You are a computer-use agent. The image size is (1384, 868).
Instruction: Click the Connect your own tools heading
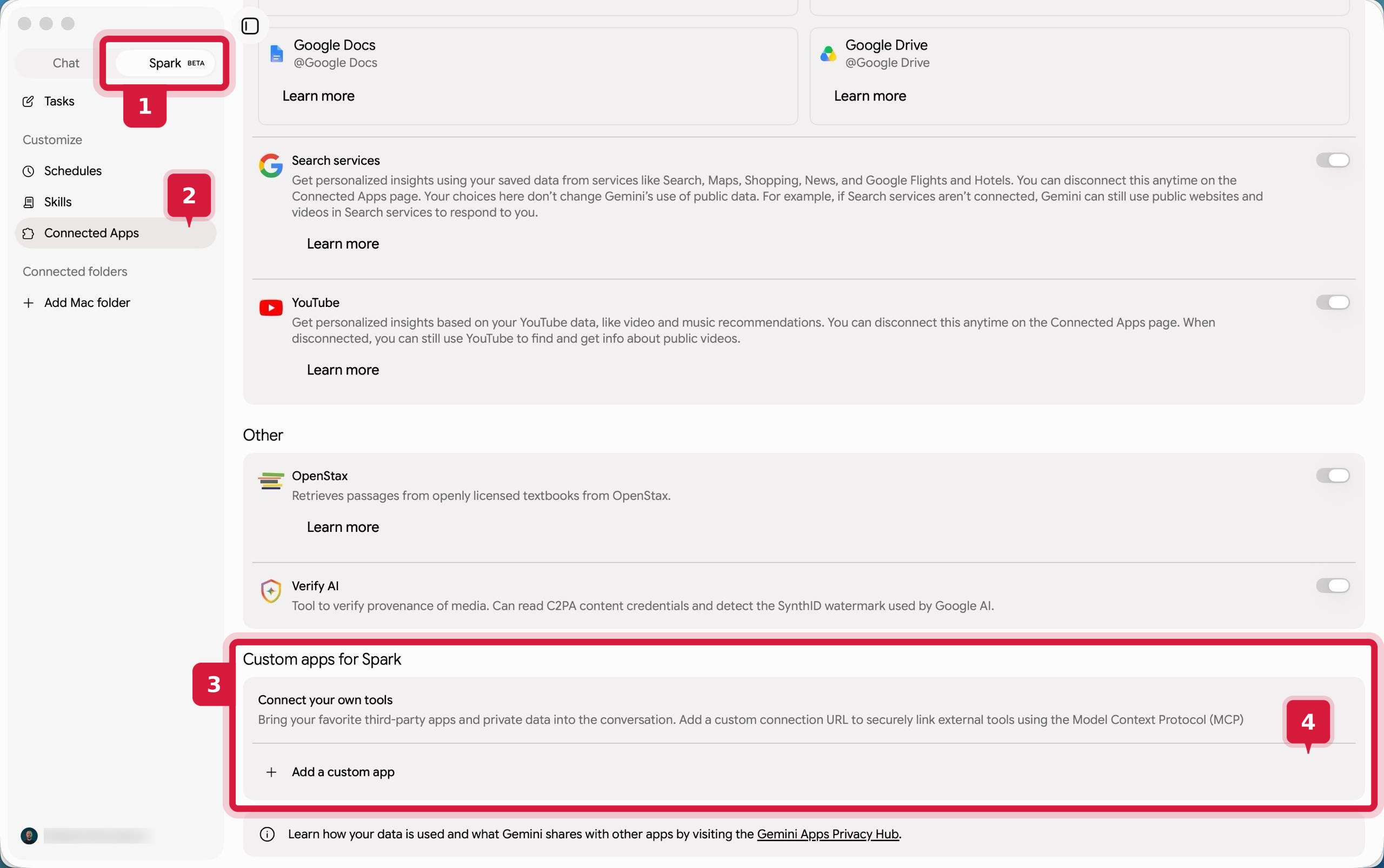(x=325, y=700)
